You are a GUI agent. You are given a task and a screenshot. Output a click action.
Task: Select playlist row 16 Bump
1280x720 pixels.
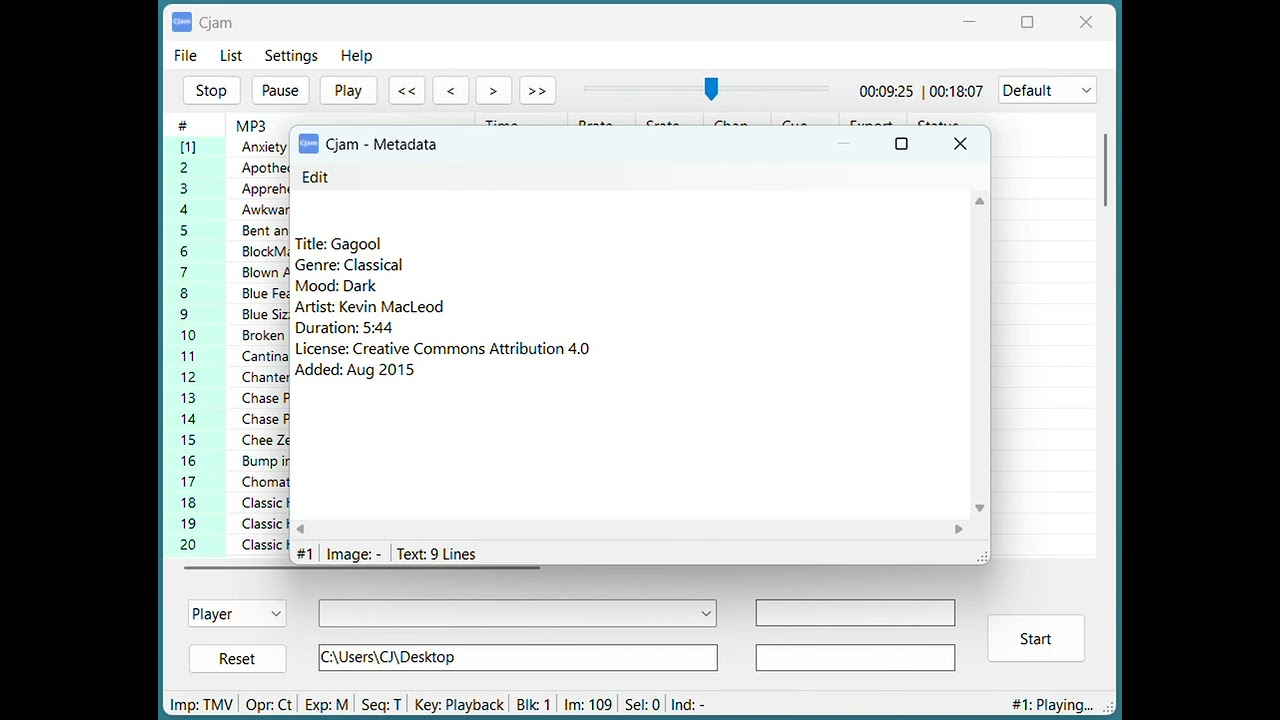229,462
